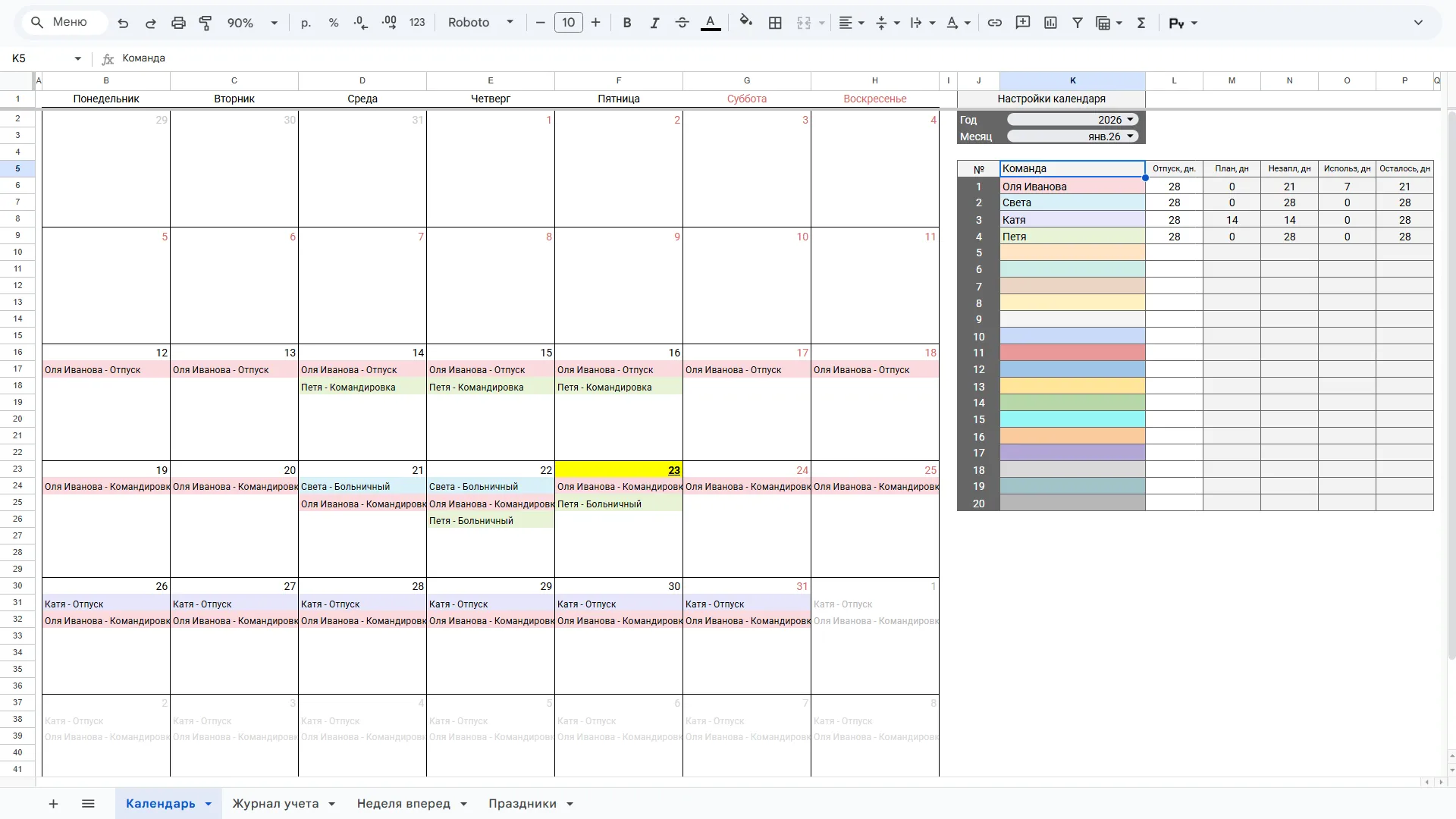Click the Print icon

[x=178, y=23]
